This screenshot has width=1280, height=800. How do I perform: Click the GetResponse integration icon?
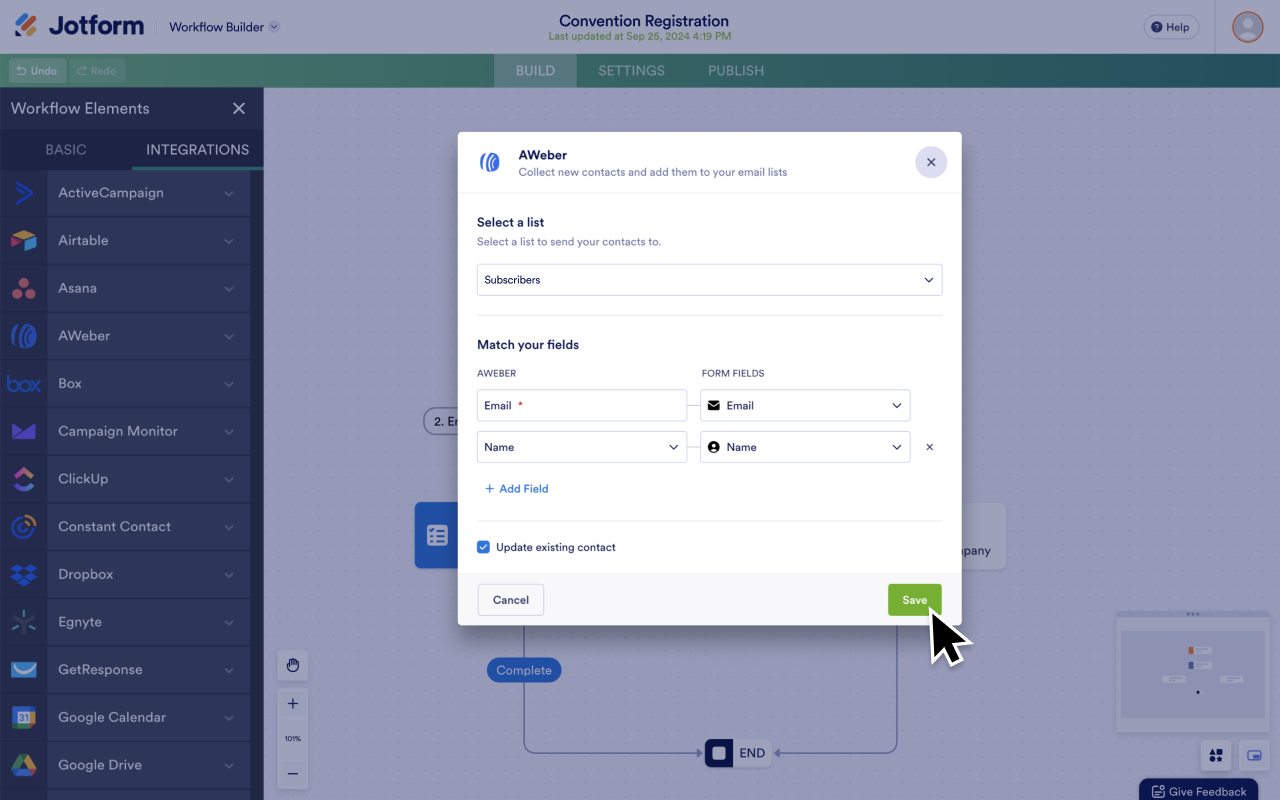24,670
